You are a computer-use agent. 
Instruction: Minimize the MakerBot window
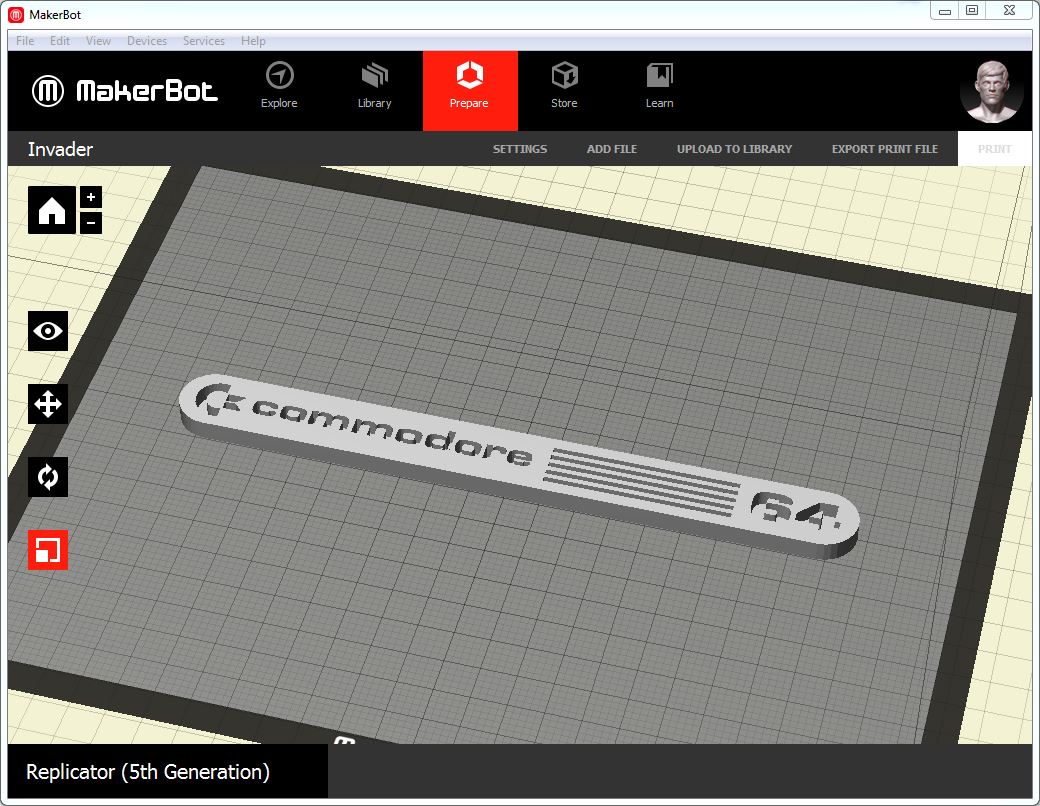(945, 11)
